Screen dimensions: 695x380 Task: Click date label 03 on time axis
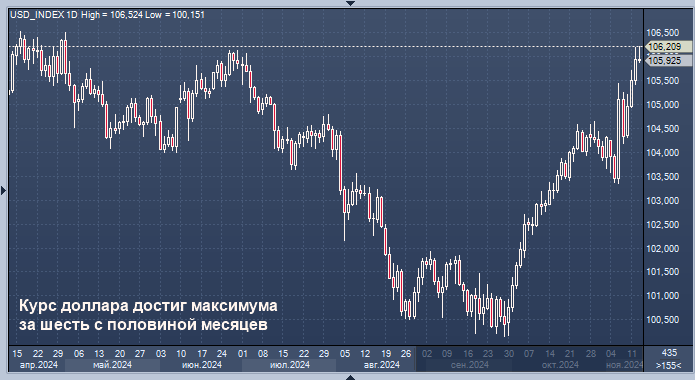point(161,353)
